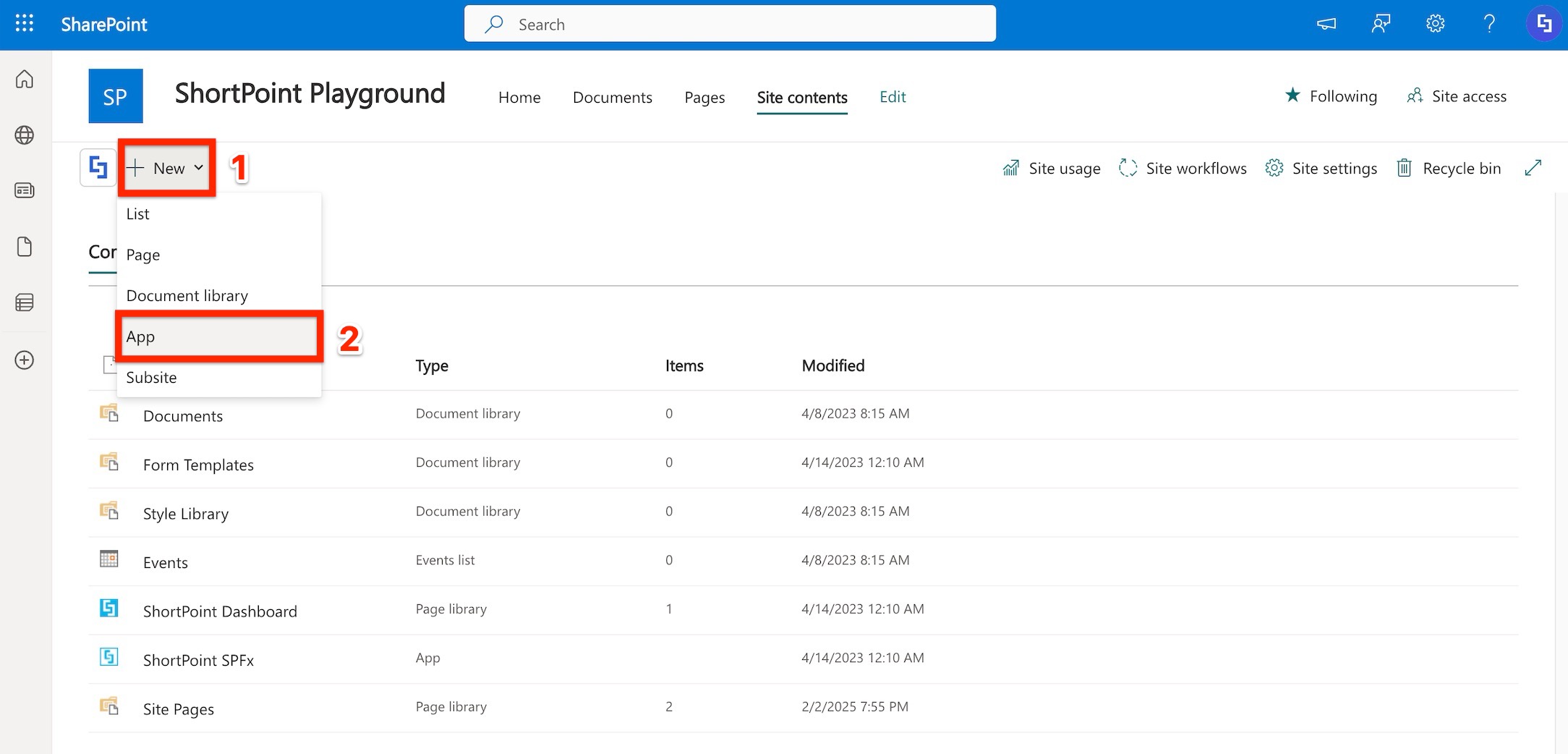Go to the Documents navigation tab
The width and height of the screenshot is (1568, 754).
[613, 97]
